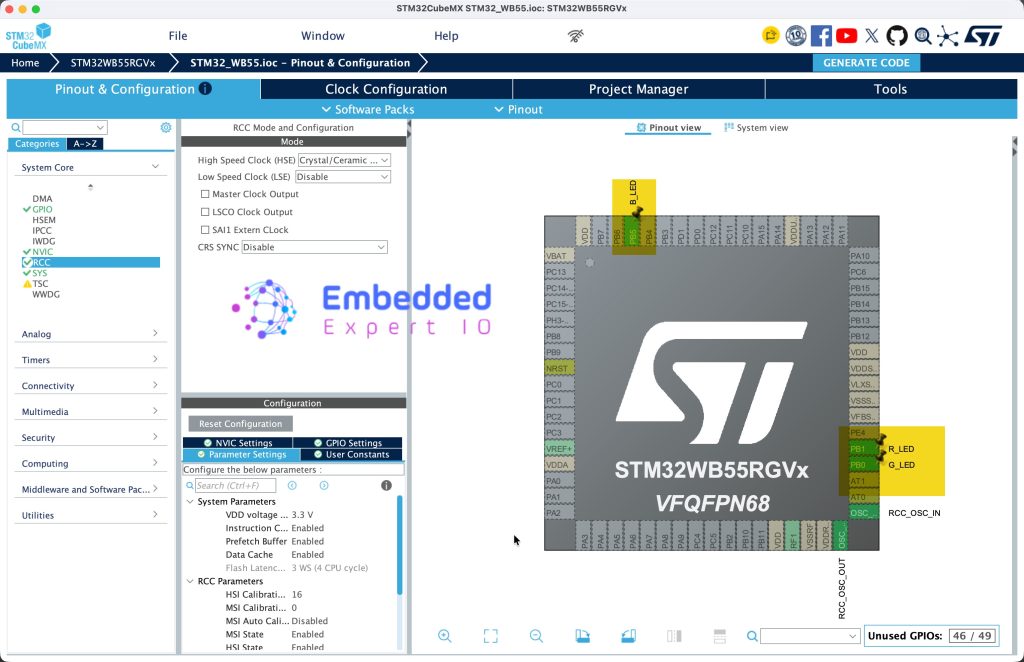1024x662 pixels.
Task: Rotate the chip clockwise
Action: coord(583,636)
